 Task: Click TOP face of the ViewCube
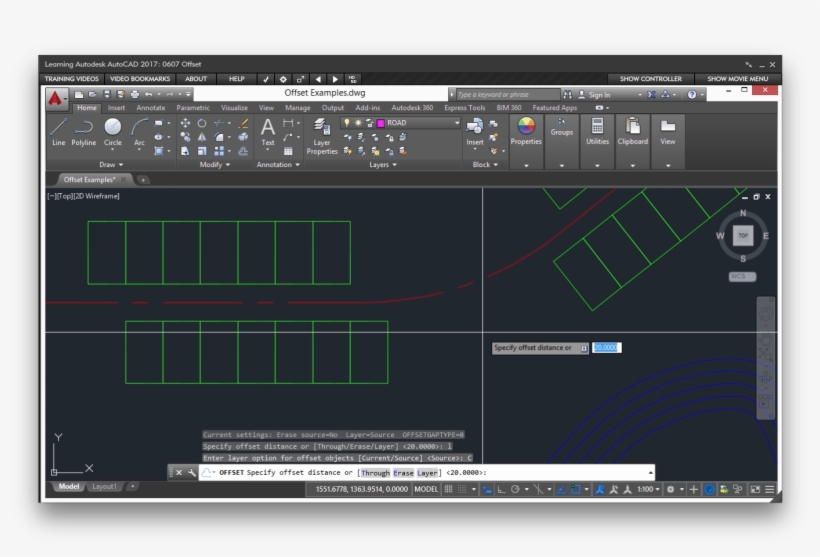[743, 236]
